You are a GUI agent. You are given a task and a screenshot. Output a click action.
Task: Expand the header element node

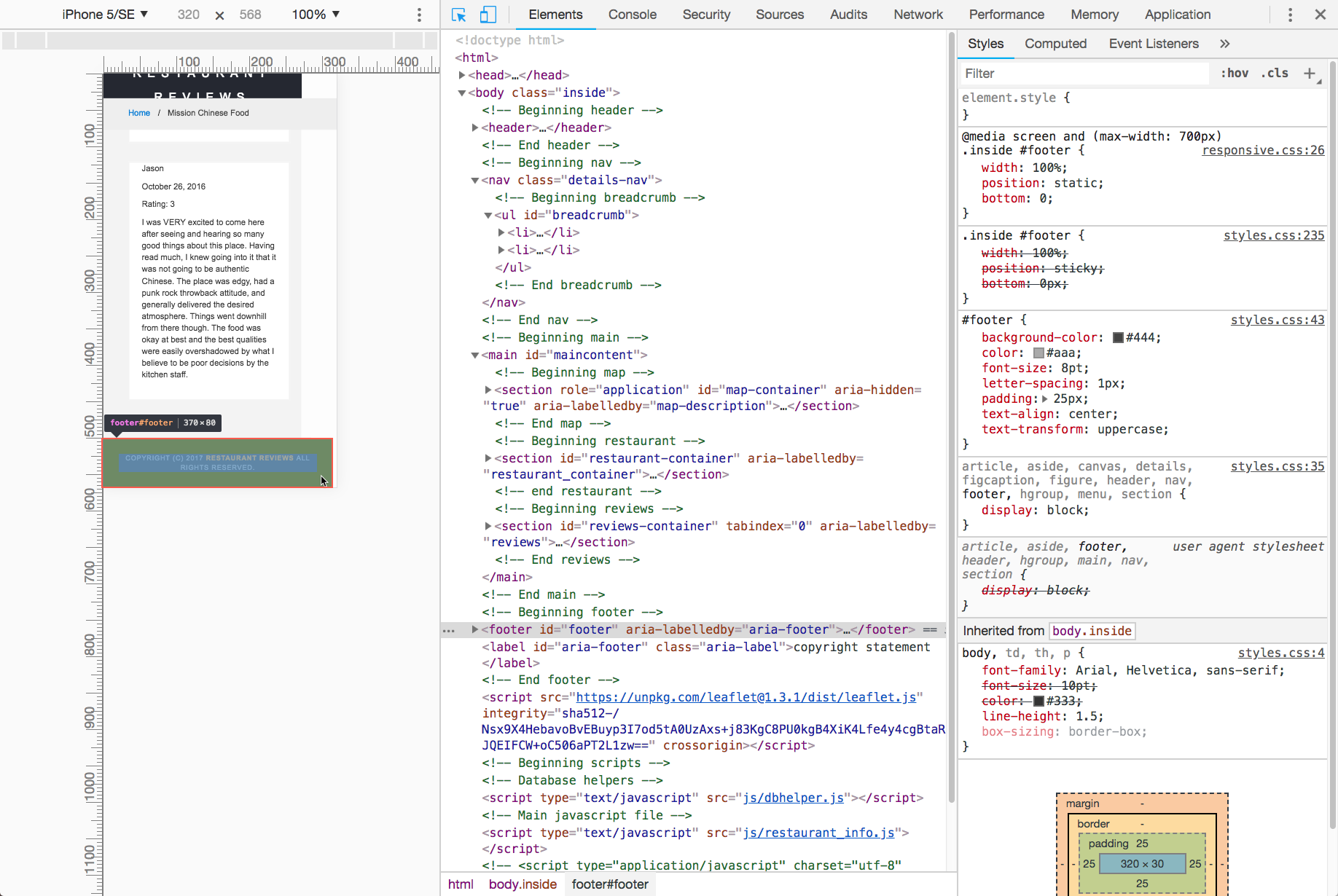(x=475, y=127)
